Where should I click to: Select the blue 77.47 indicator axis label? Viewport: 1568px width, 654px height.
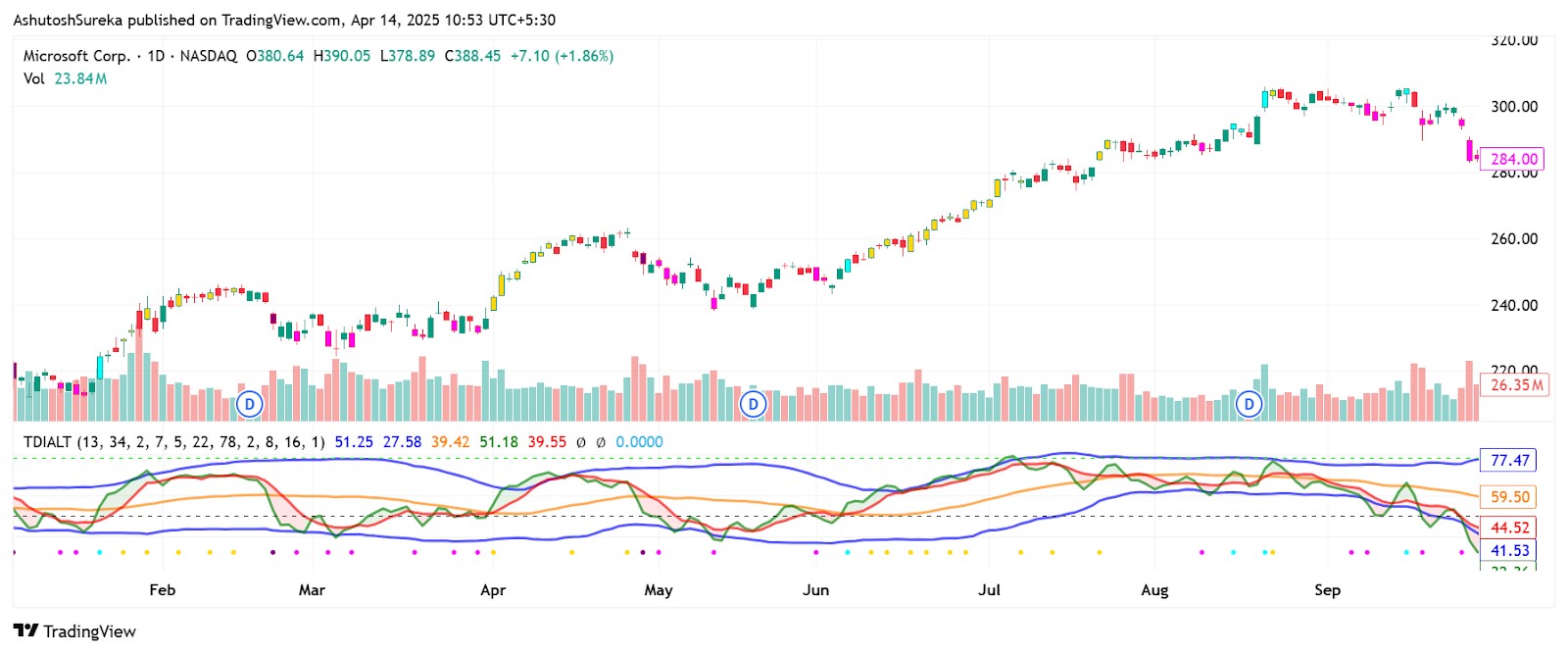[1509, 461]
